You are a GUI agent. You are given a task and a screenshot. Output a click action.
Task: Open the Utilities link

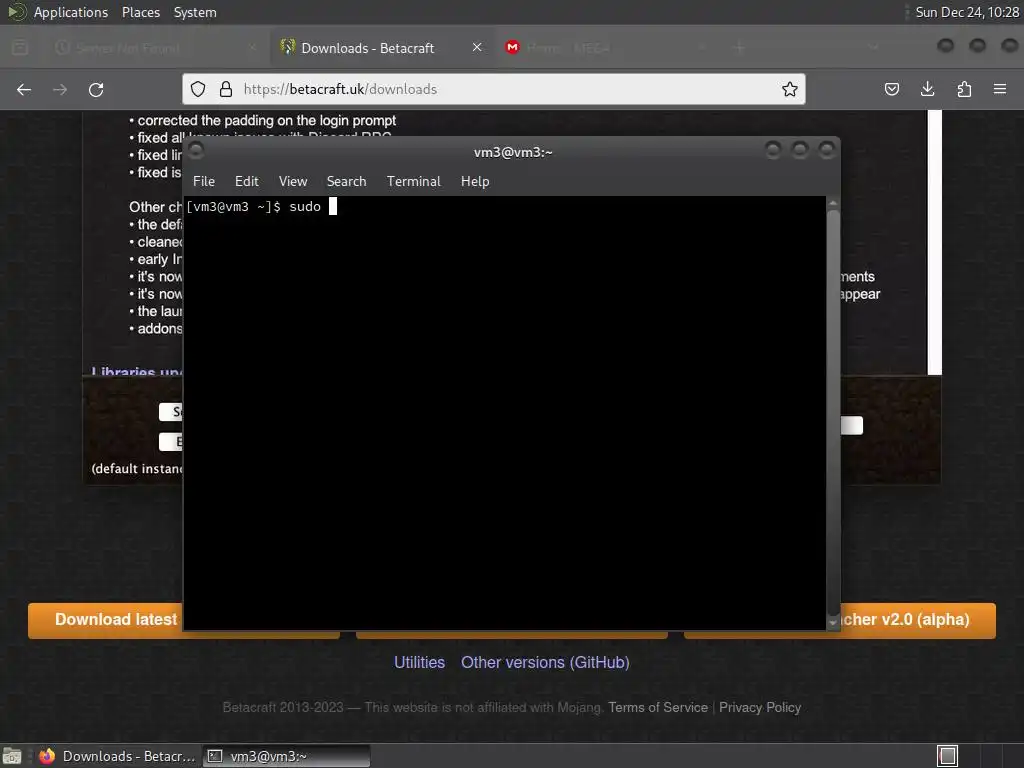[x=419, y=662]
